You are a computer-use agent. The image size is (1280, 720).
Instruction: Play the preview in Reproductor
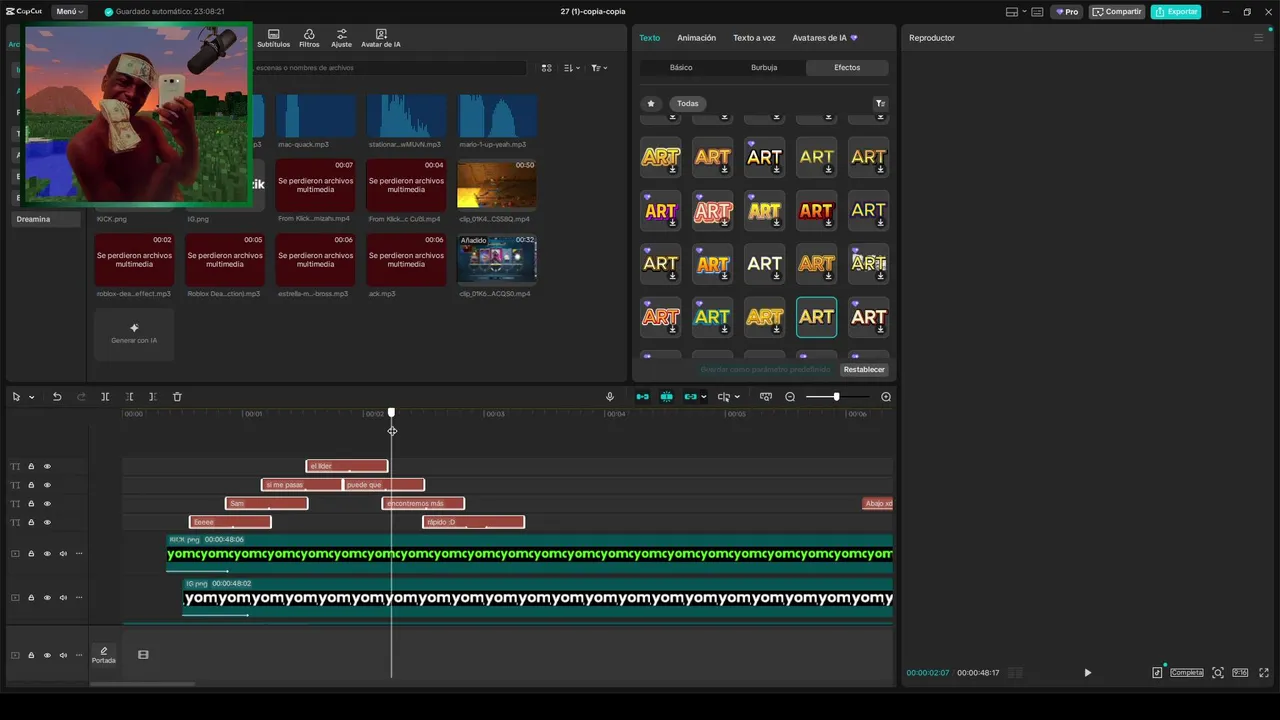1088,673
